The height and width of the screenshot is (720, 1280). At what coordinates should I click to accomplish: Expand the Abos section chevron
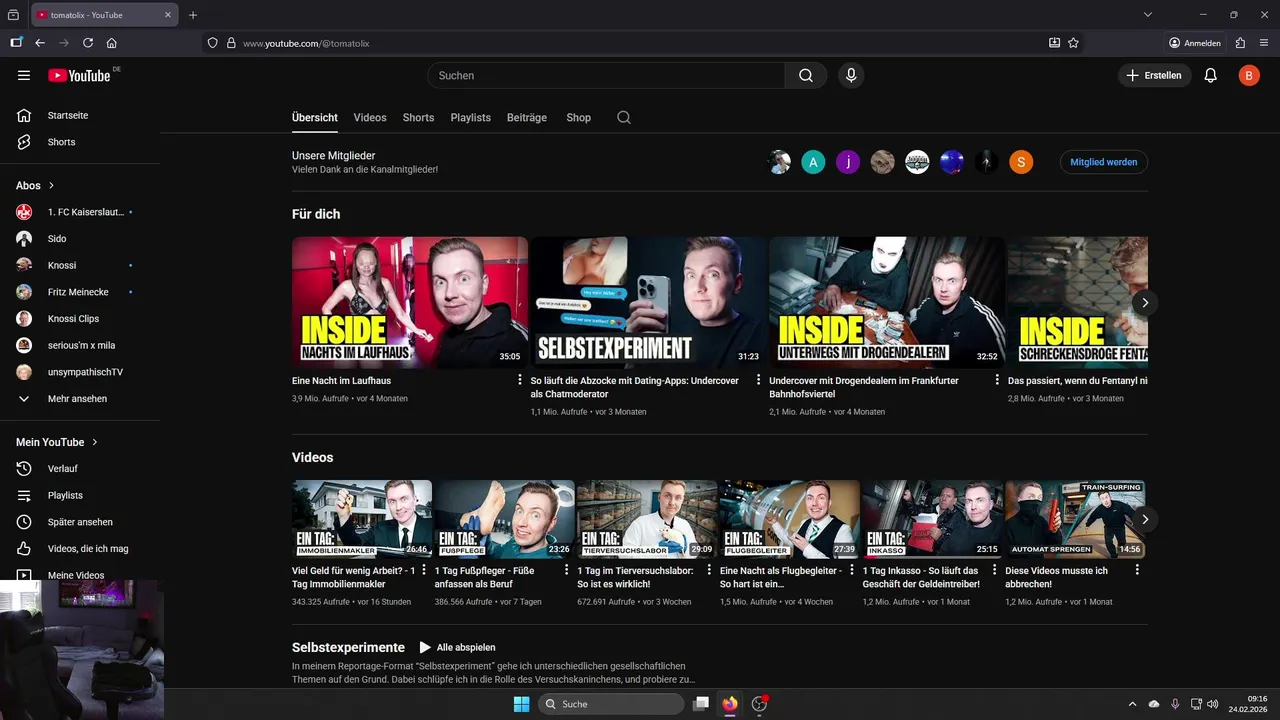tap(52, 186)
